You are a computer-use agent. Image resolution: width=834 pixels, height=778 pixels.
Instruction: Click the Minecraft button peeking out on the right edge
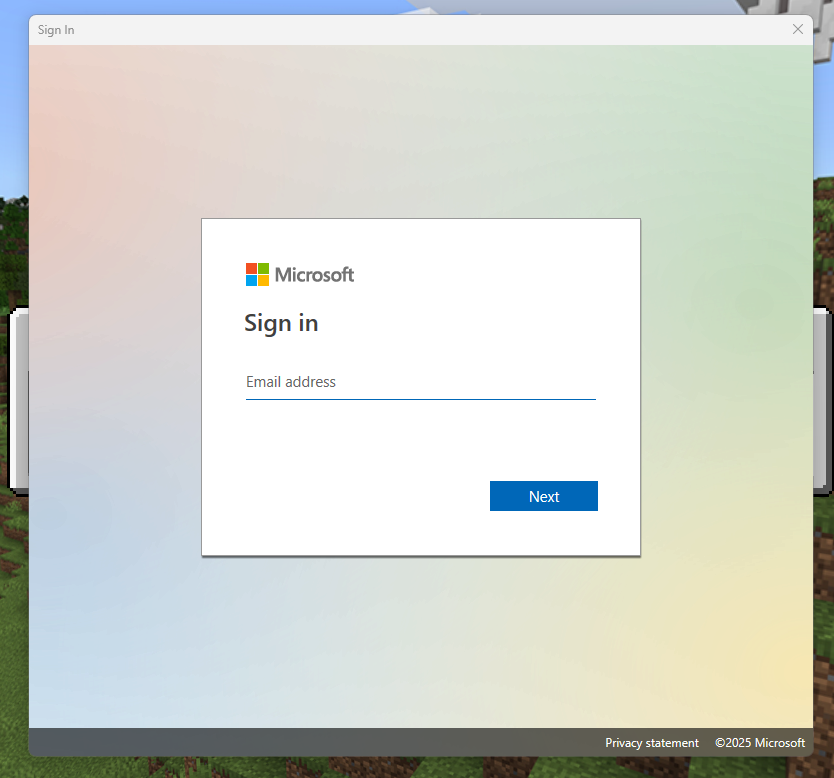(821, 400)
